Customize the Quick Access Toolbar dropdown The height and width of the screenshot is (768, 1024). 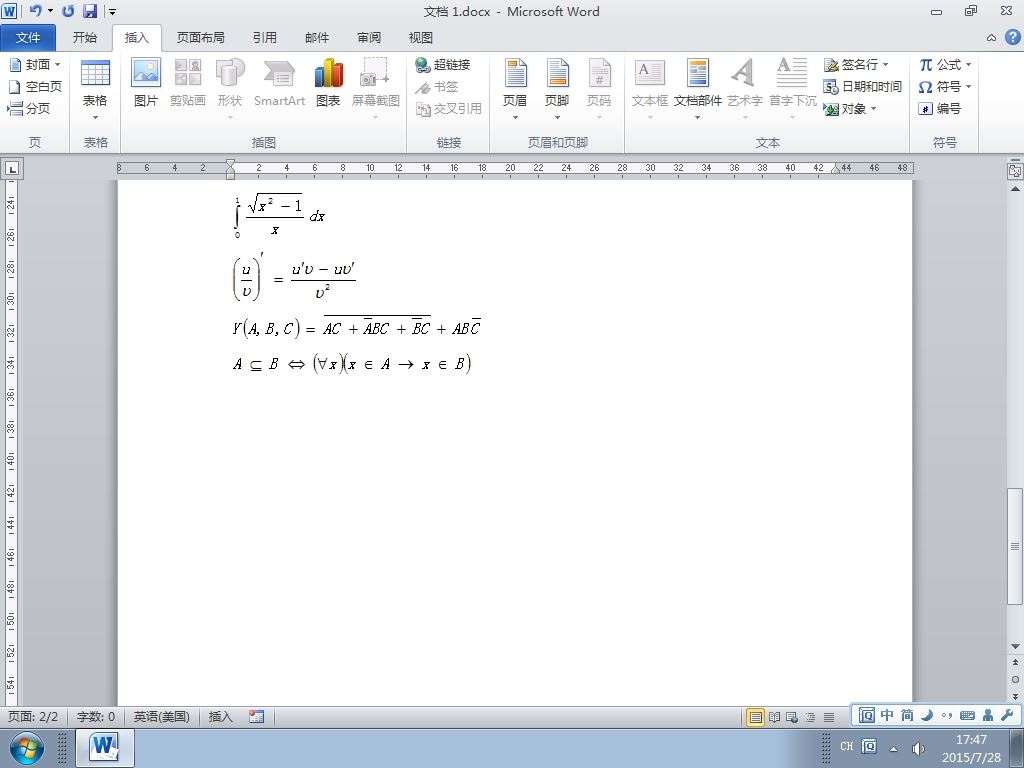pos(112,11)
